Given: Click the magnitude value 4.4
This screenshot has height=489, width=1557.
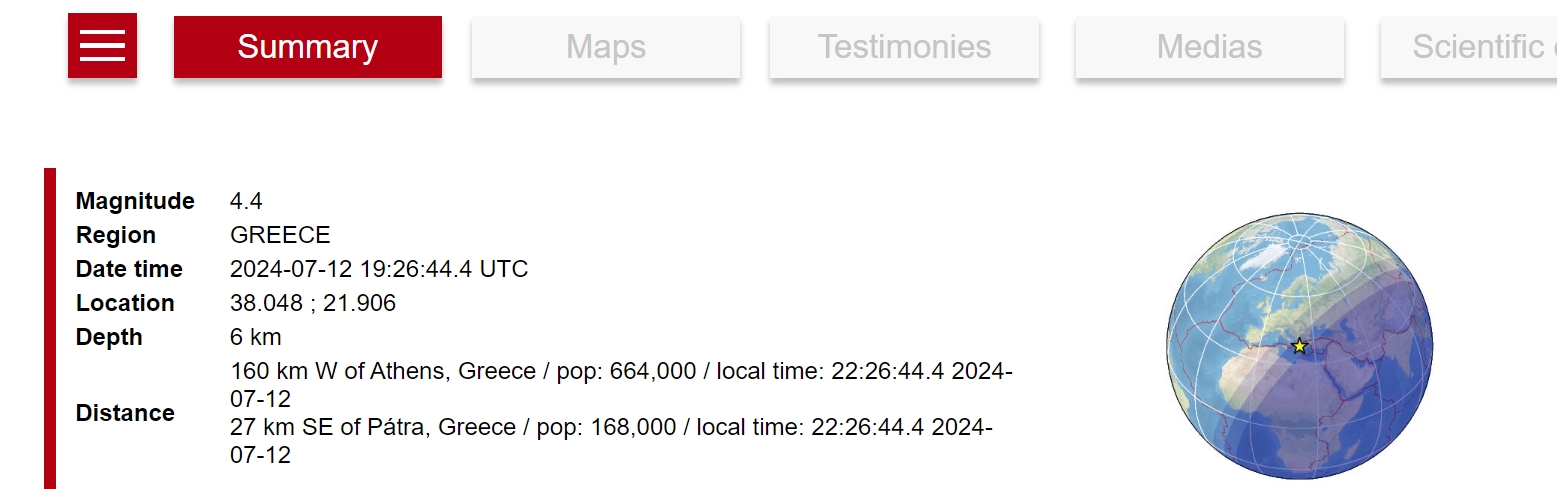Looking at the screenshot, I should click(x=246, y=201).
